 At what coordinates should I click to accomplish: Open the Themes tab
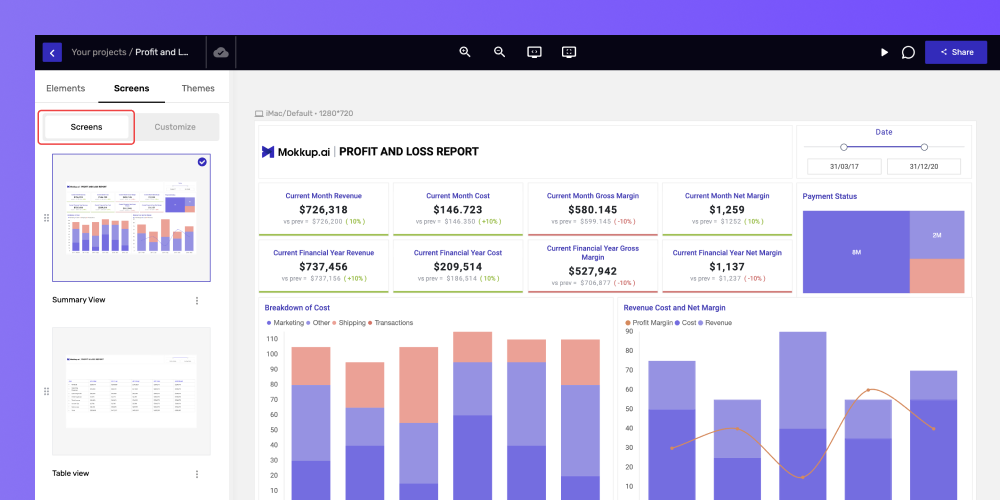point(198,89)
